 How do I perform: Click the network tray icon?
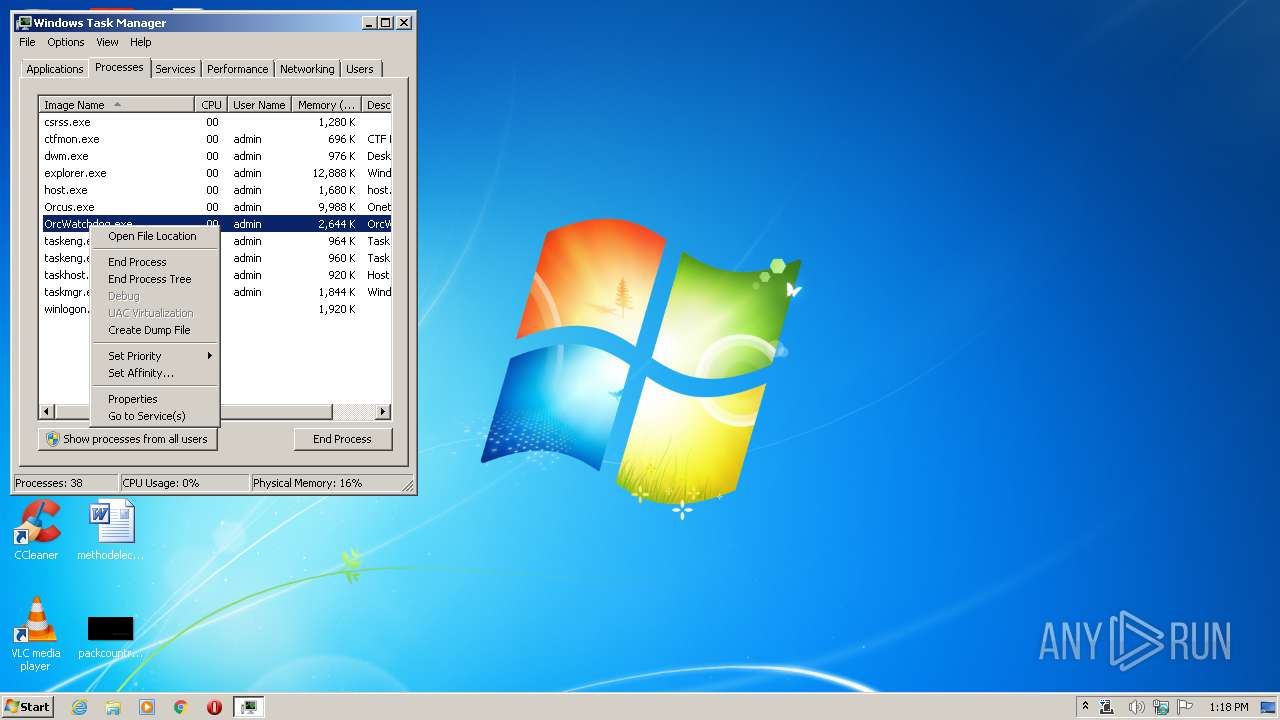pos(1161,707)
